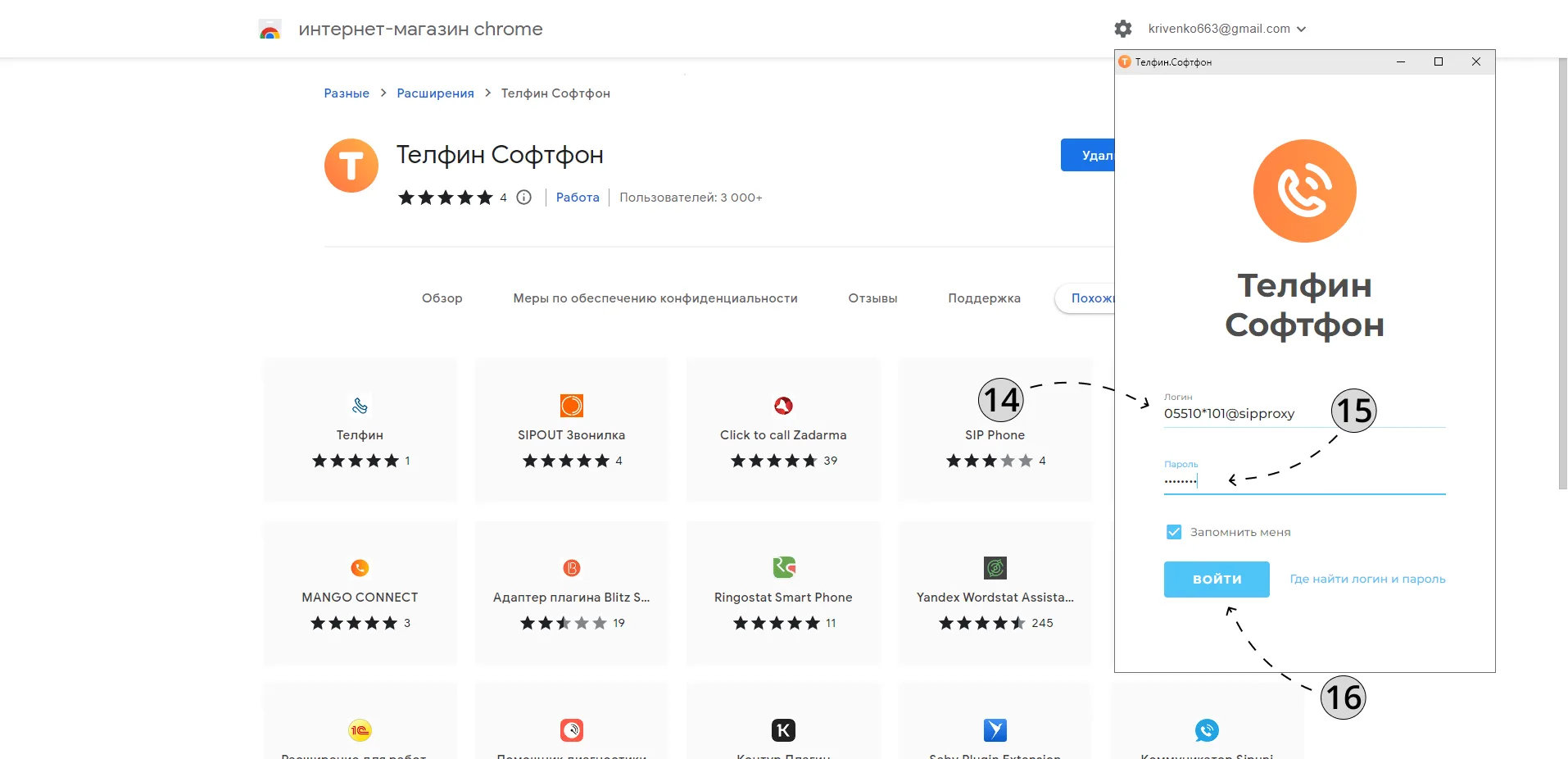This screenshot has width=1568, height=759.
Task: Click into the Пароль password field
Action: pyautogui.click(x=1304, y=481)
